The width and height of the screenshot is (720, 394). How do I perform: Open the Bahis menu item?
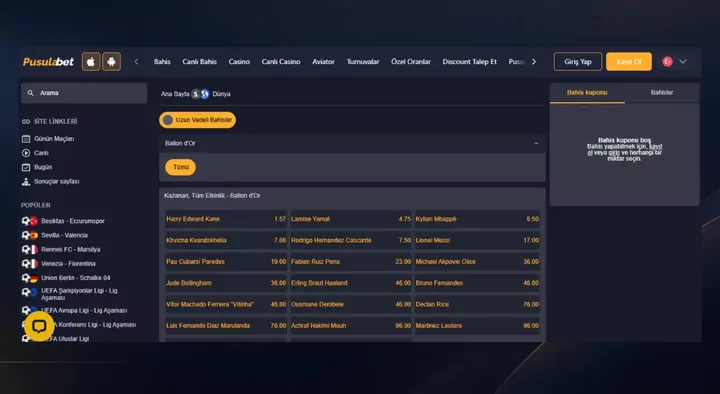click(162, 62)
